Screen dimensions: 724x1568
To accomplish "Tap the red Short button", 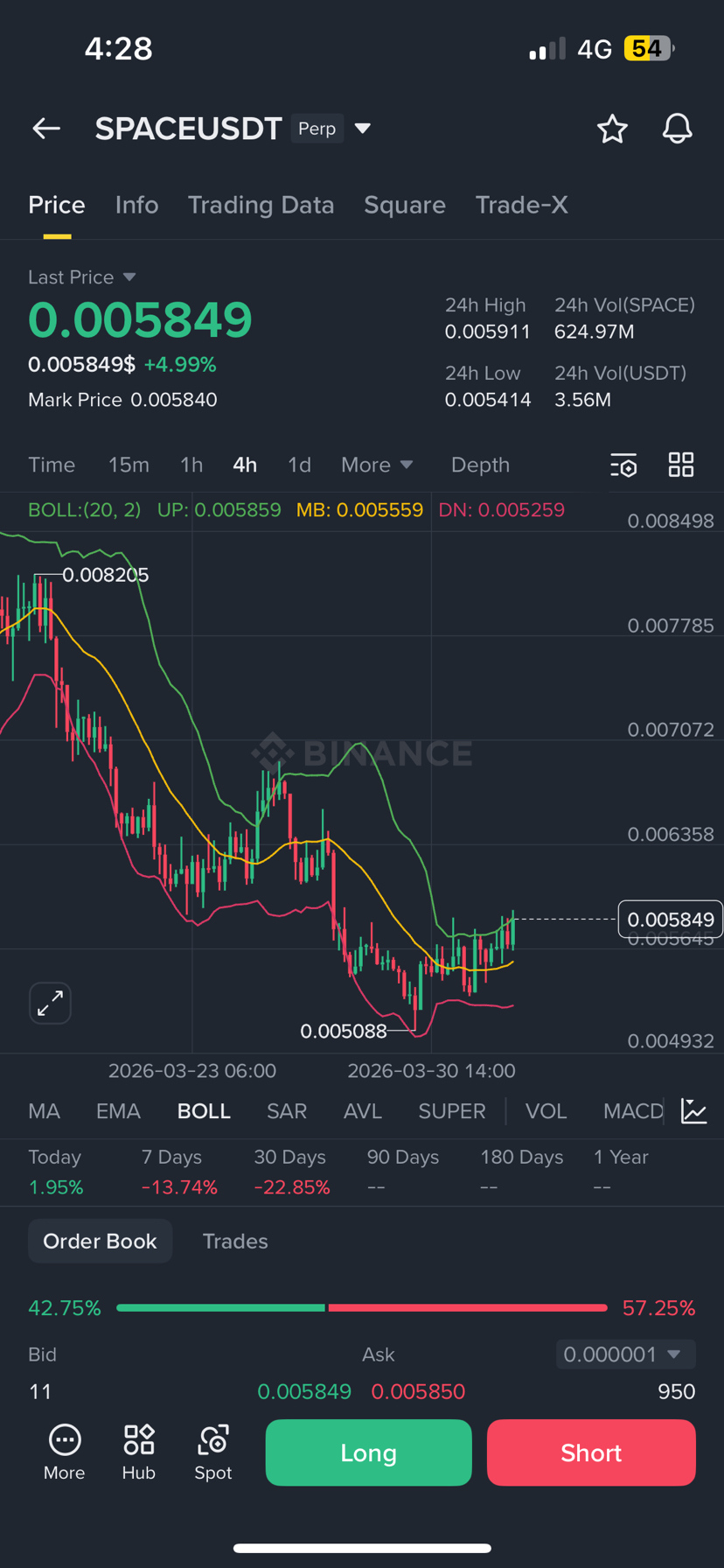I will pos(591,1452).
